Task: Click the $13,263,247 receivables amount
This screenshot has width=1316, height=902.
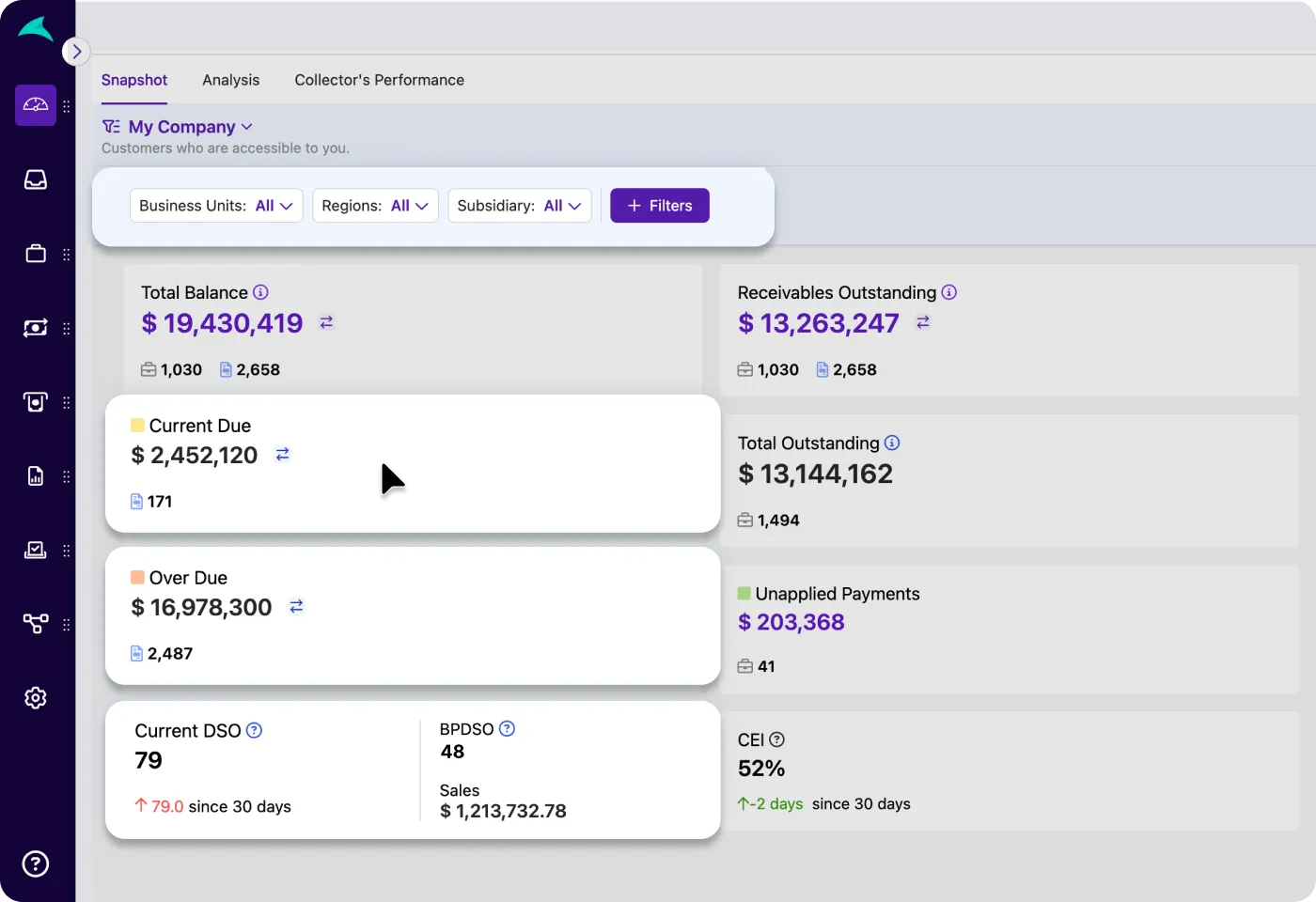Action: tap(819, 323)
